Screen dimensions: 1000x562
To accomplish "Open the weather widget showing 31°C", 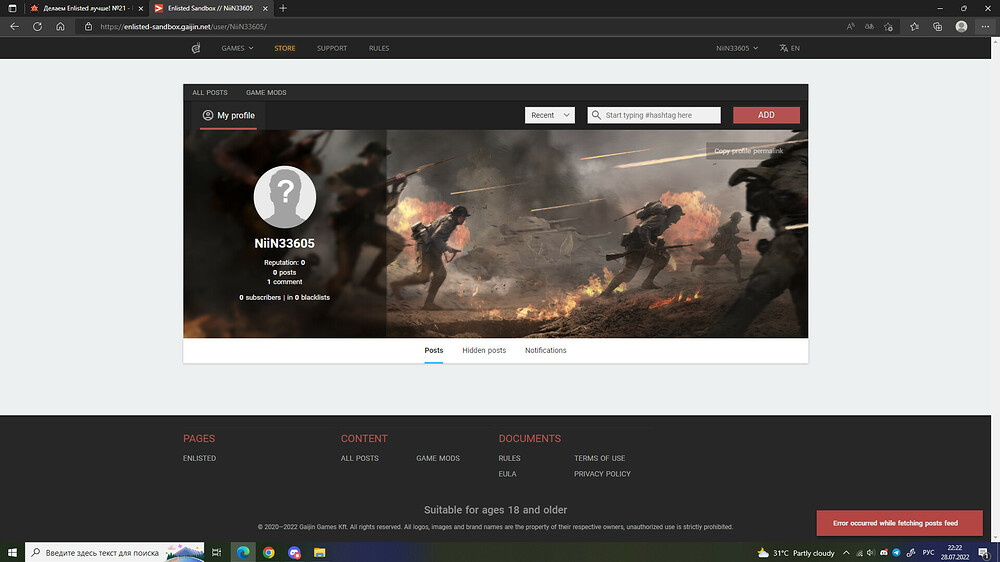I will pos(796,553).
